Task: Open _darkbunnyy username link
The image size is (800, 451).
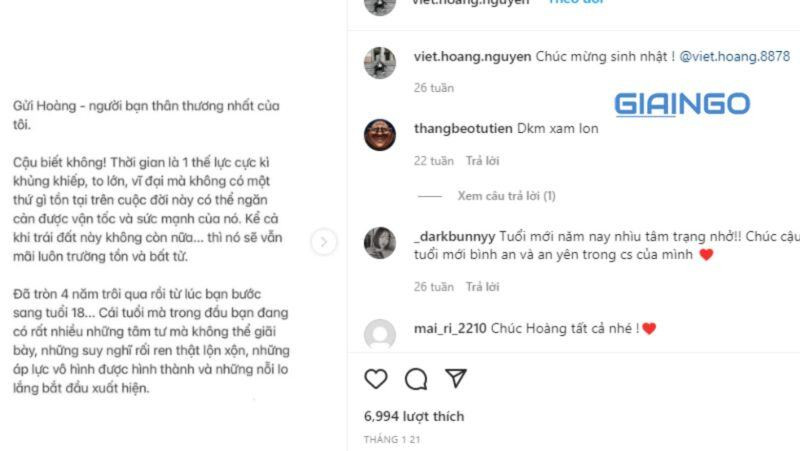Action: (454, 237)
